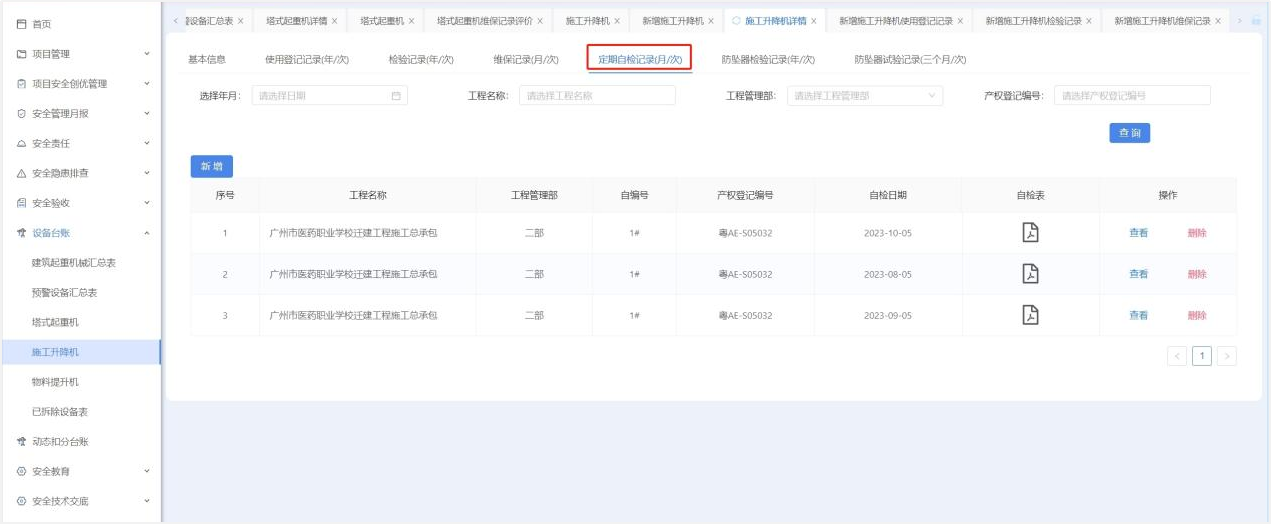Delete the third row via 删除

coord(1196,315)
